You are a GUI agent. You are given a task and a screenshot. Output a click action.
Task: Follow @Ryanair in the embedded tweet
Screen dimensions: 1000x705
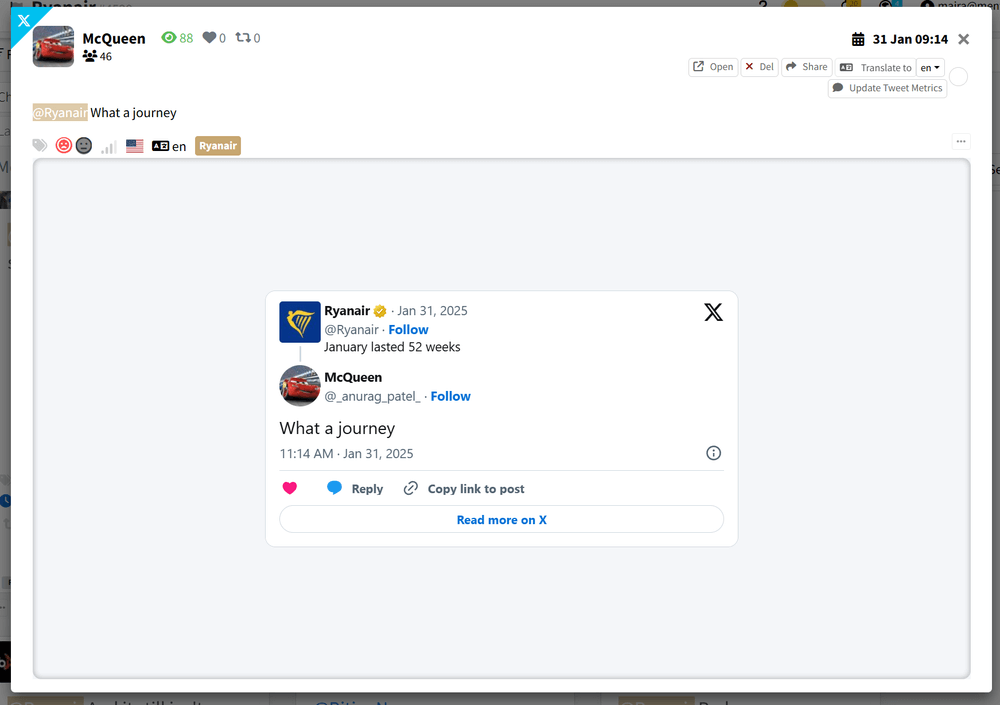(408, 330)
